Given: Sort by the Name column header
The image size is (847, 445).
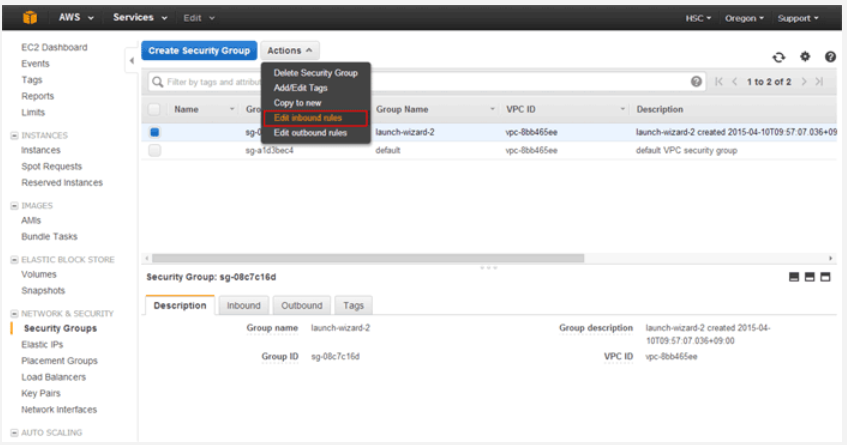Looking at the screenshot, I should [x=186, y=109].
